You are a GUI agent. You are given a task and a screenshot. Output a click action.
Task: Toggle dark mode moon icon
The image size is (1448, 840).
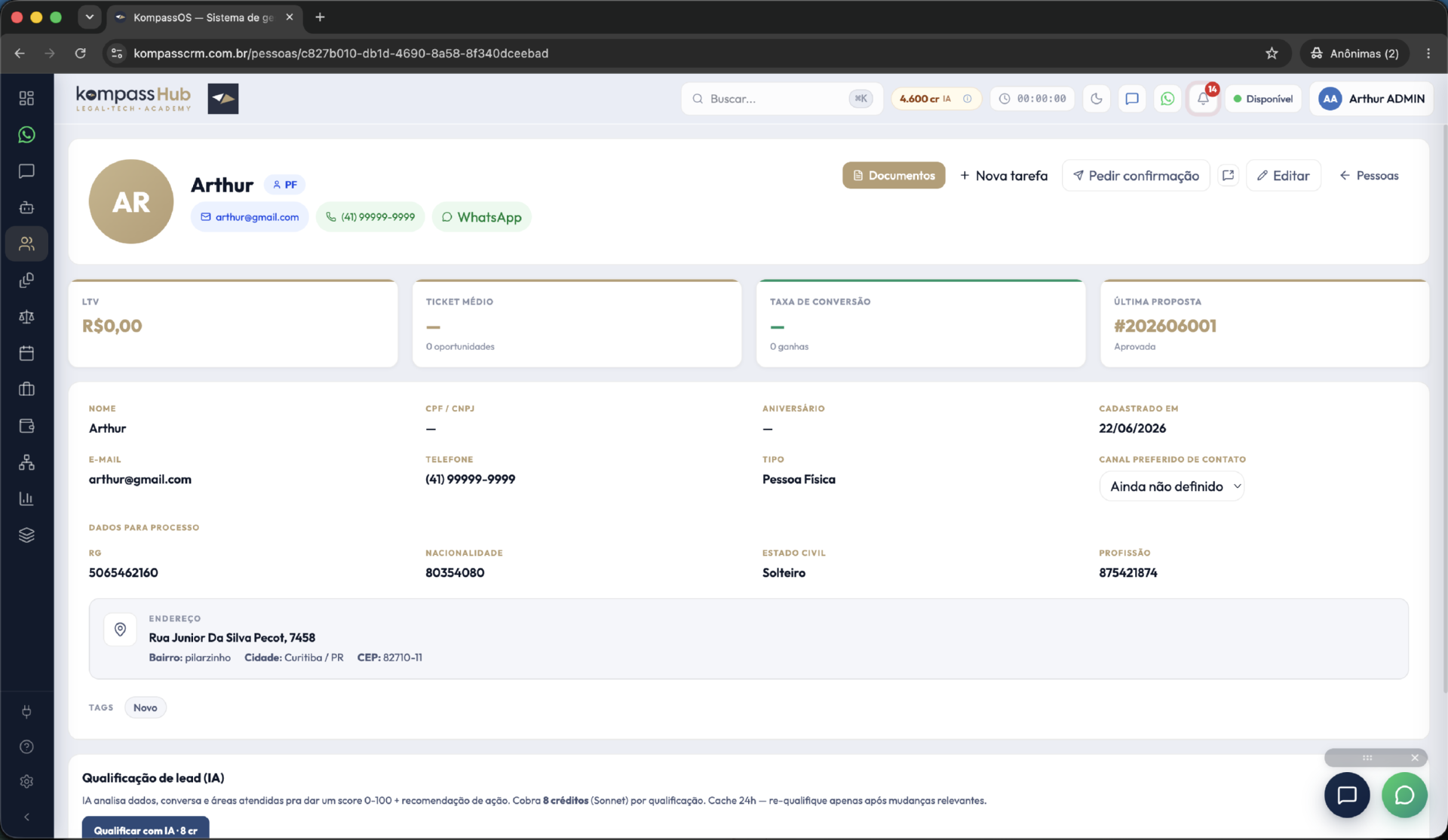(1097, 99)
